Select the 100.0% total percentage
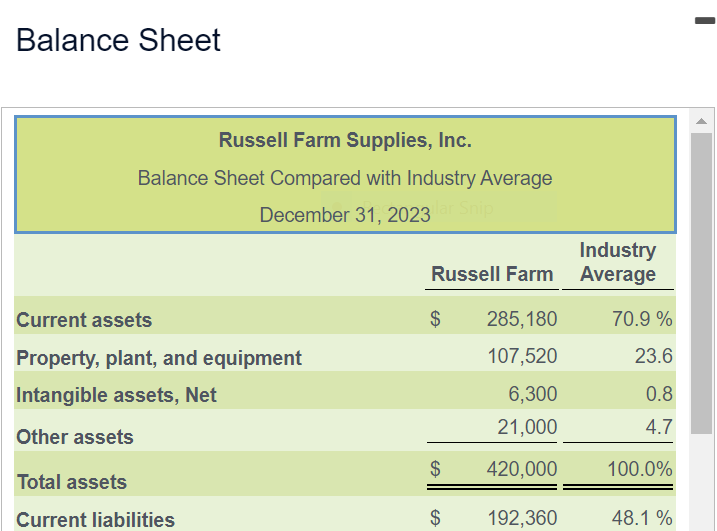The image size is (717, 531). click(640, 469)
